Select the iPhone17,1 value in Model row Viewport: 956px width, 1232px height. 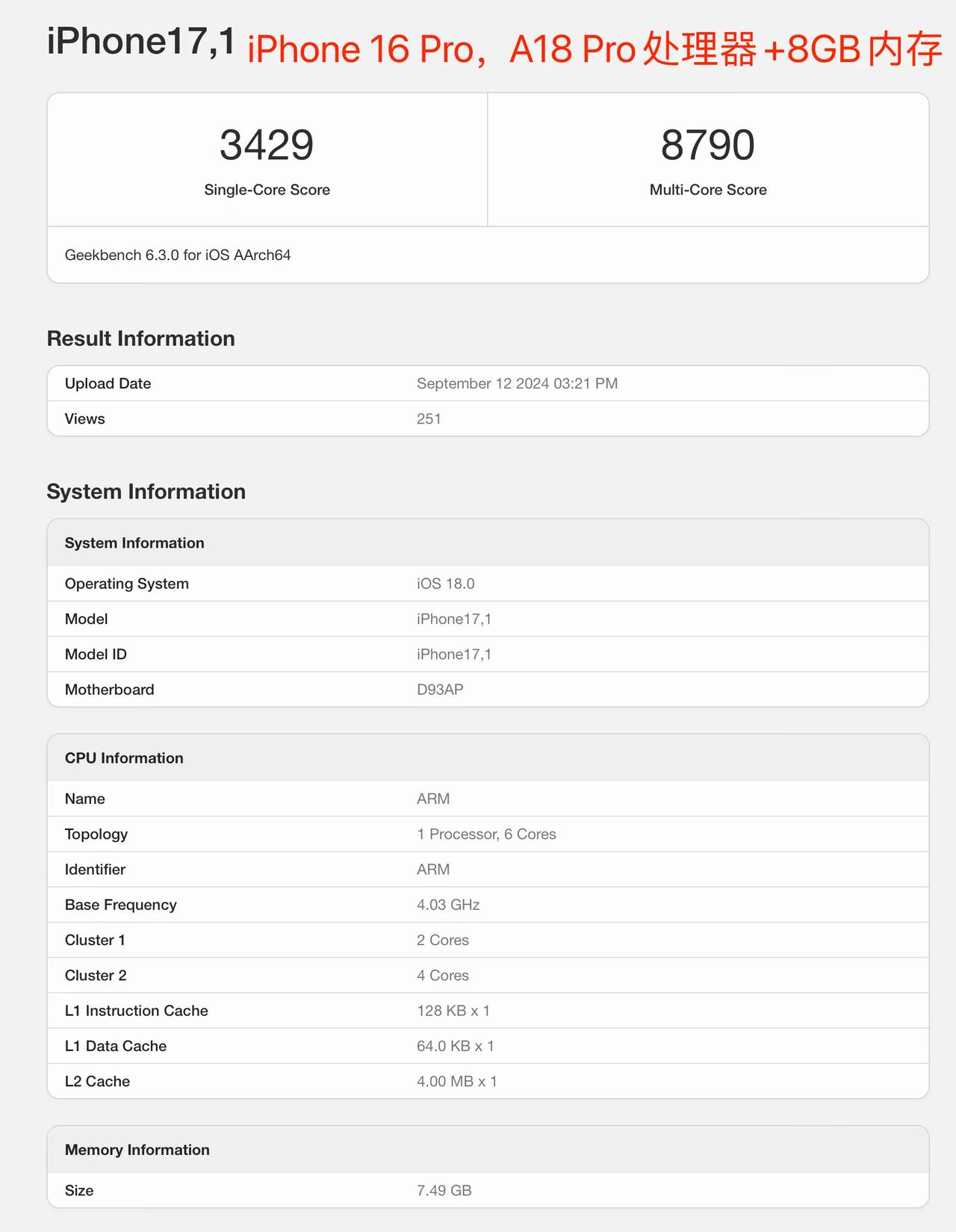(x=454, y=619)
